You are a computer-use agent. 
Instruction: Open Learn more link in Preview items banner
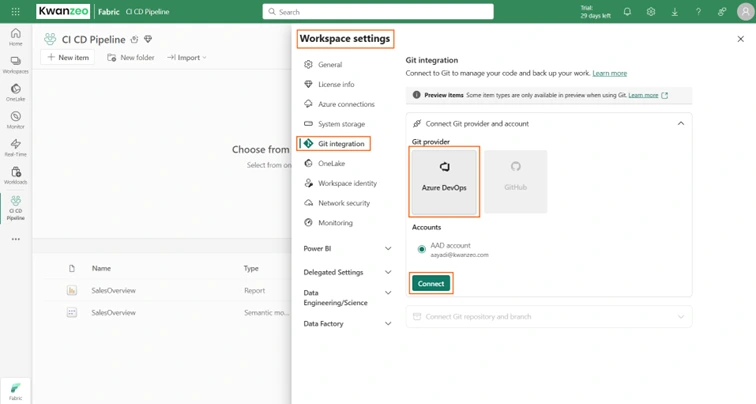click(643, 95)
